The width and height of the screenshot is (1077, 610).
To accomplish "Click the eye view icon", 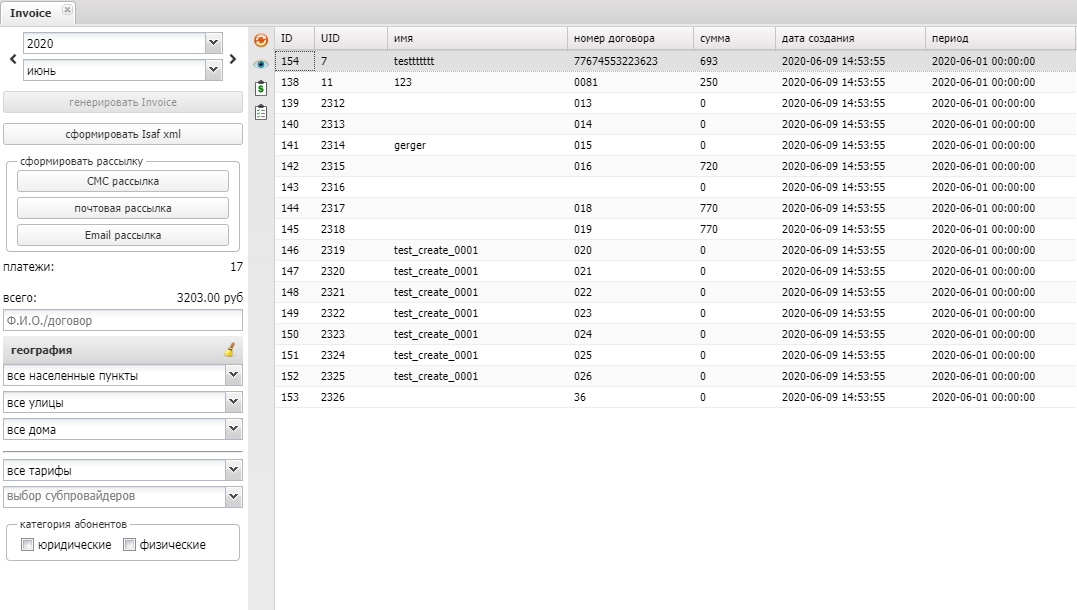I will 261,64.
